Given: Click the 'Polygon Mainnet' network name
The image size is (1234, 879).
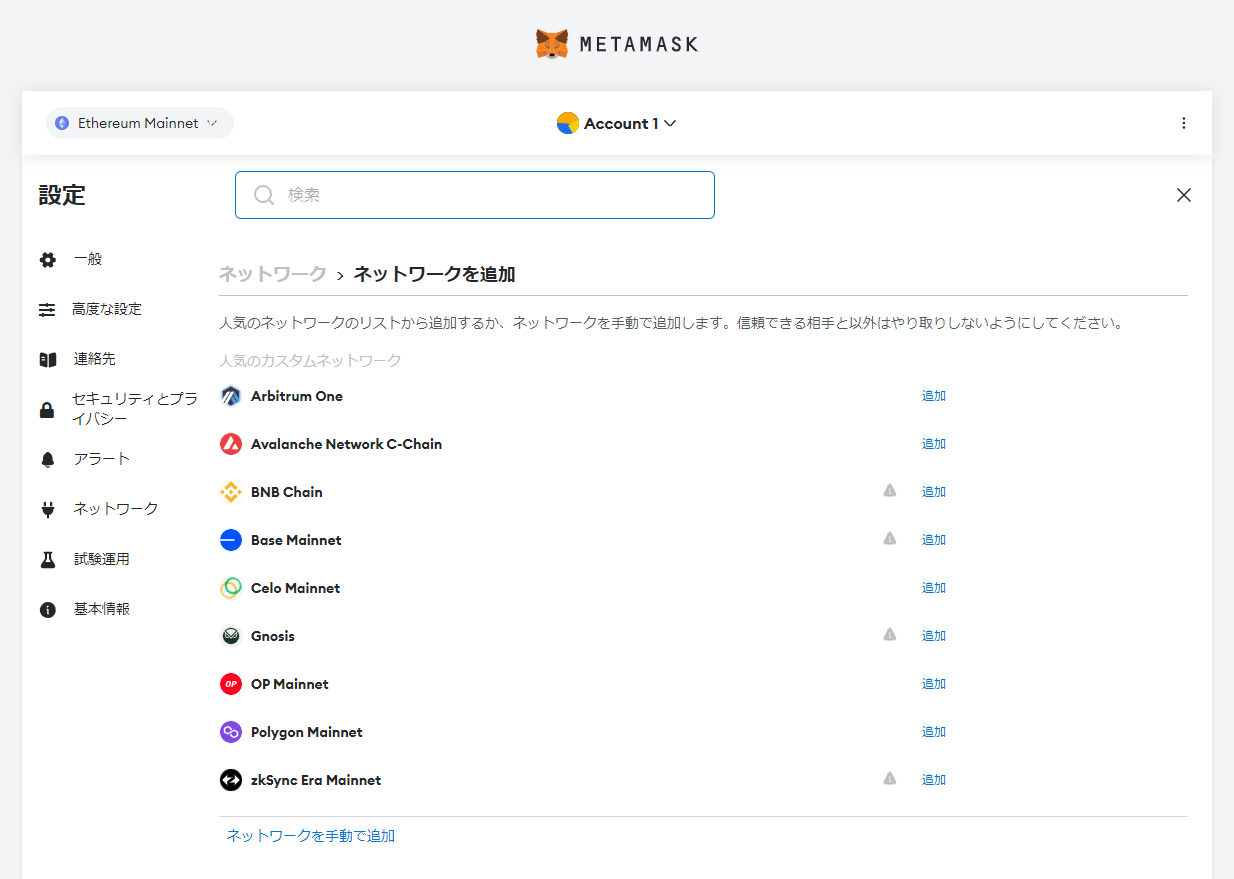Looking at the screenshot, I should click(x=307, y=732).
